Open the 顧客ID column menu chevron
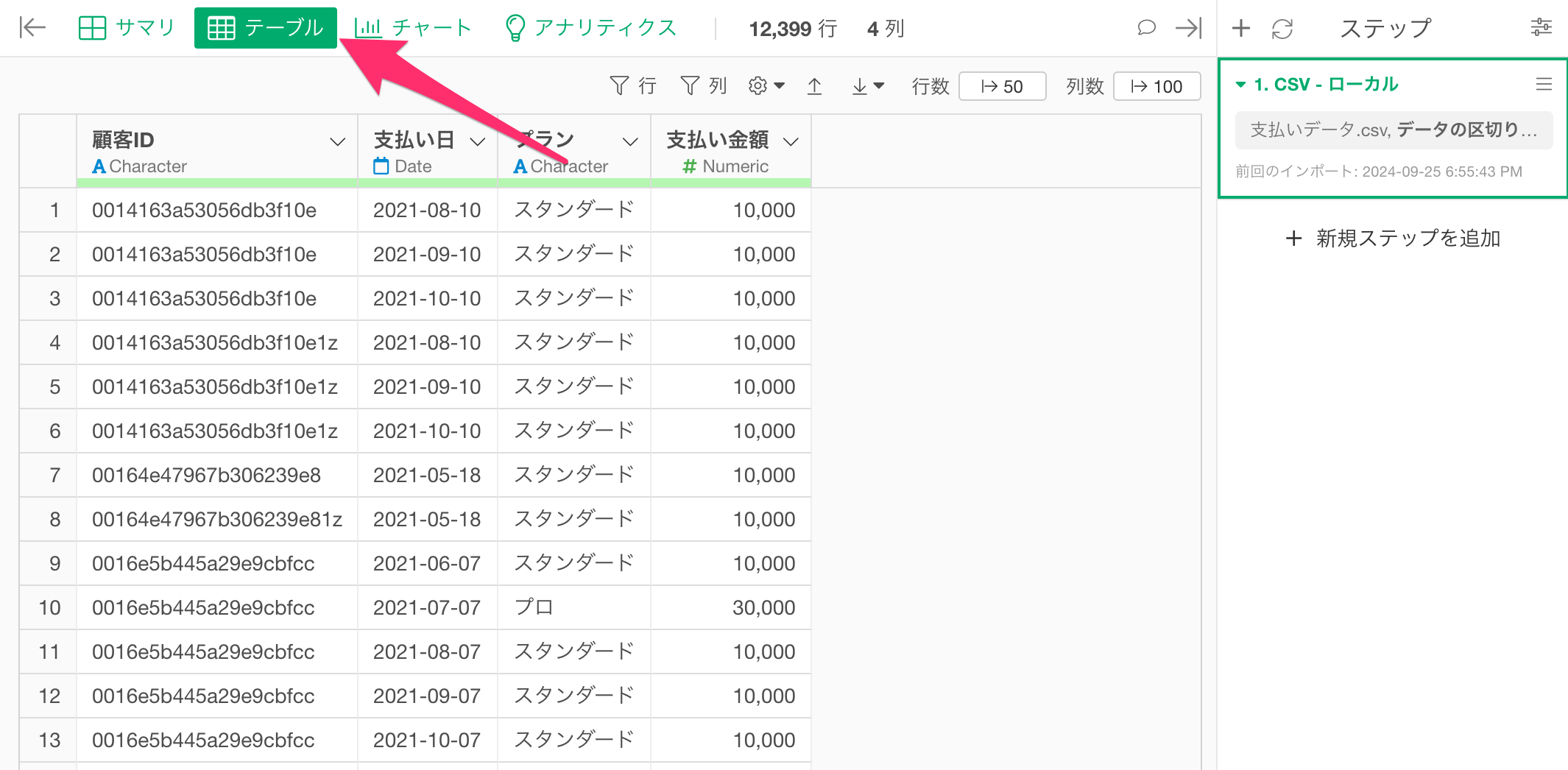This screenshot has width=1568, height=770. [x=337, y=141]
